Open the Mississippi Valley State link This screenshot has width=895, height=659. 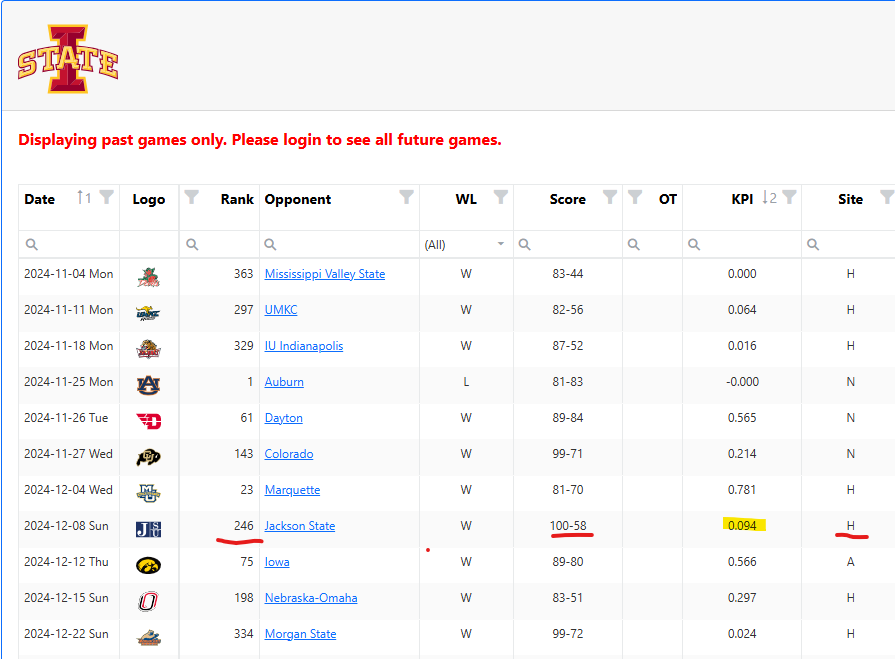point(325,274)
